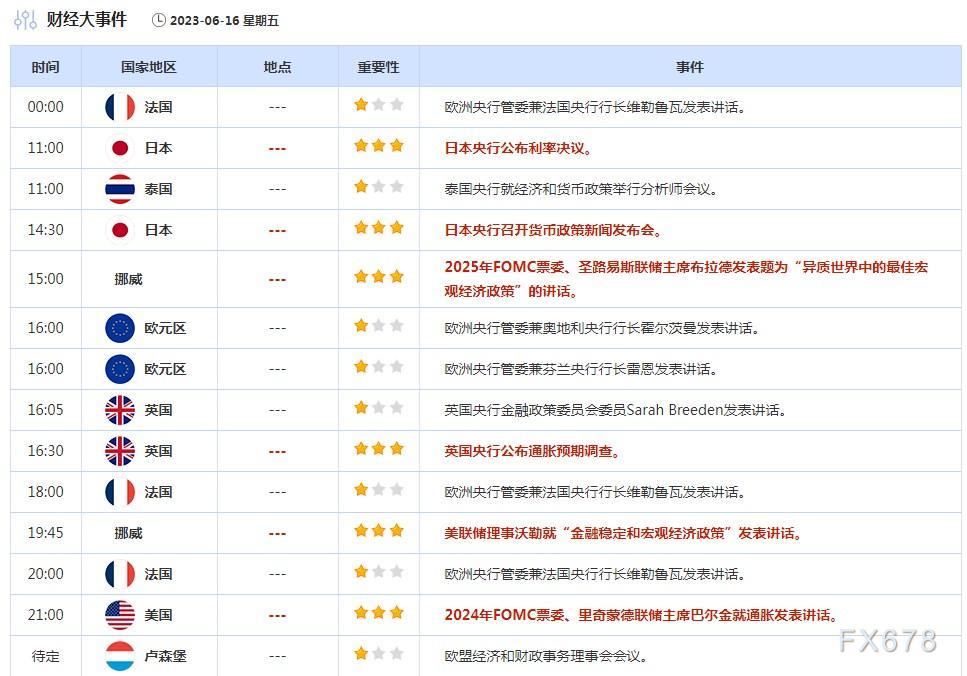Click the French flag icon for 00:00 event
The height and width of the screenshot is (676, 967).
click(119, 106)
